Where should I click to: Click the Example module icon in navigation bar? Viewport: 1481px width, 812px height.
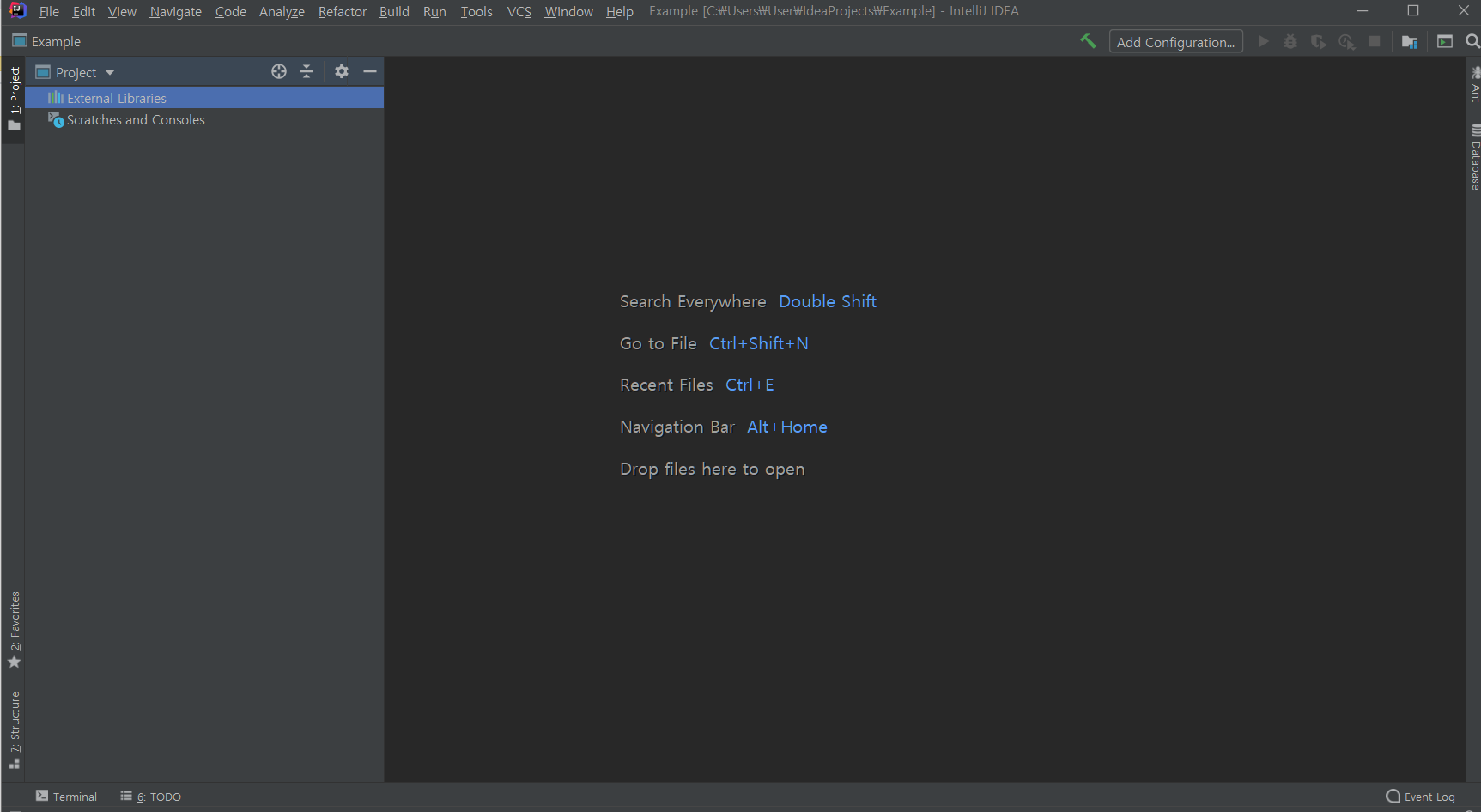tap(20, 40)
